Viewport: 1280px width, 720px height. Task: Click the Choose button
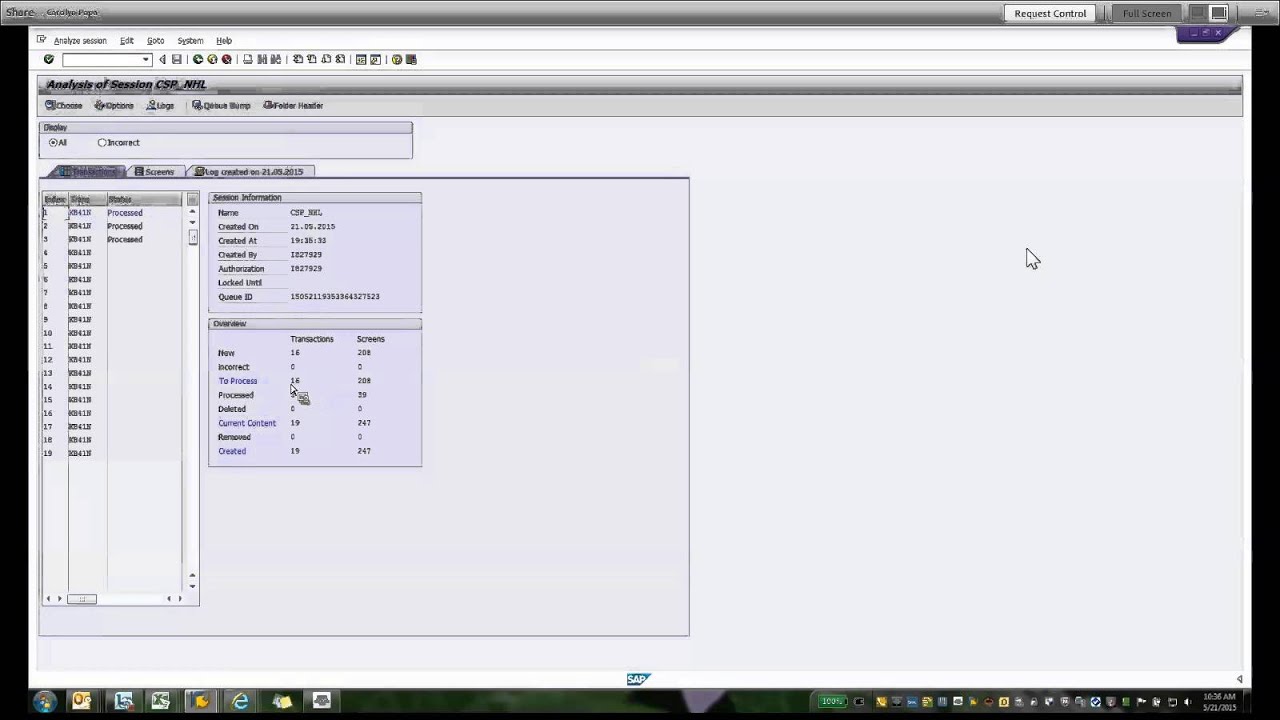[x=64, y=105]
